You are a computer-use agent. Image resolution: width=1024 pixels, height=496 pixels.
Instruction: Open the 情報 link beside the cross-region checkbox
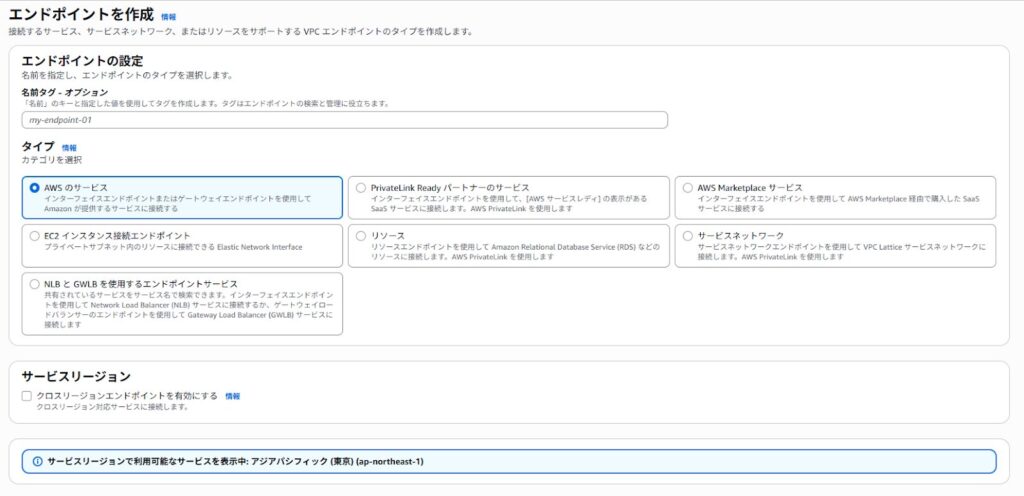[x=232, y=396]
